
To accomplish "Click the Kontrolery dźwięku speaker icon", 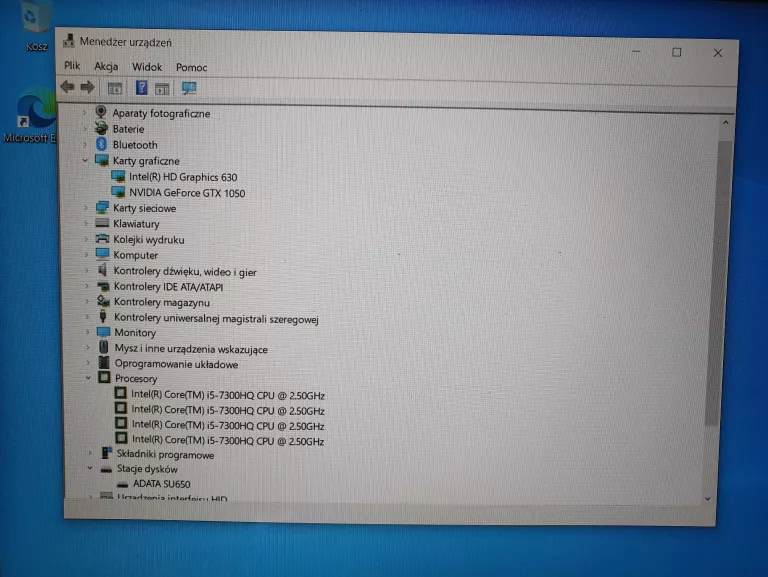I will click(x=102, y=270).
